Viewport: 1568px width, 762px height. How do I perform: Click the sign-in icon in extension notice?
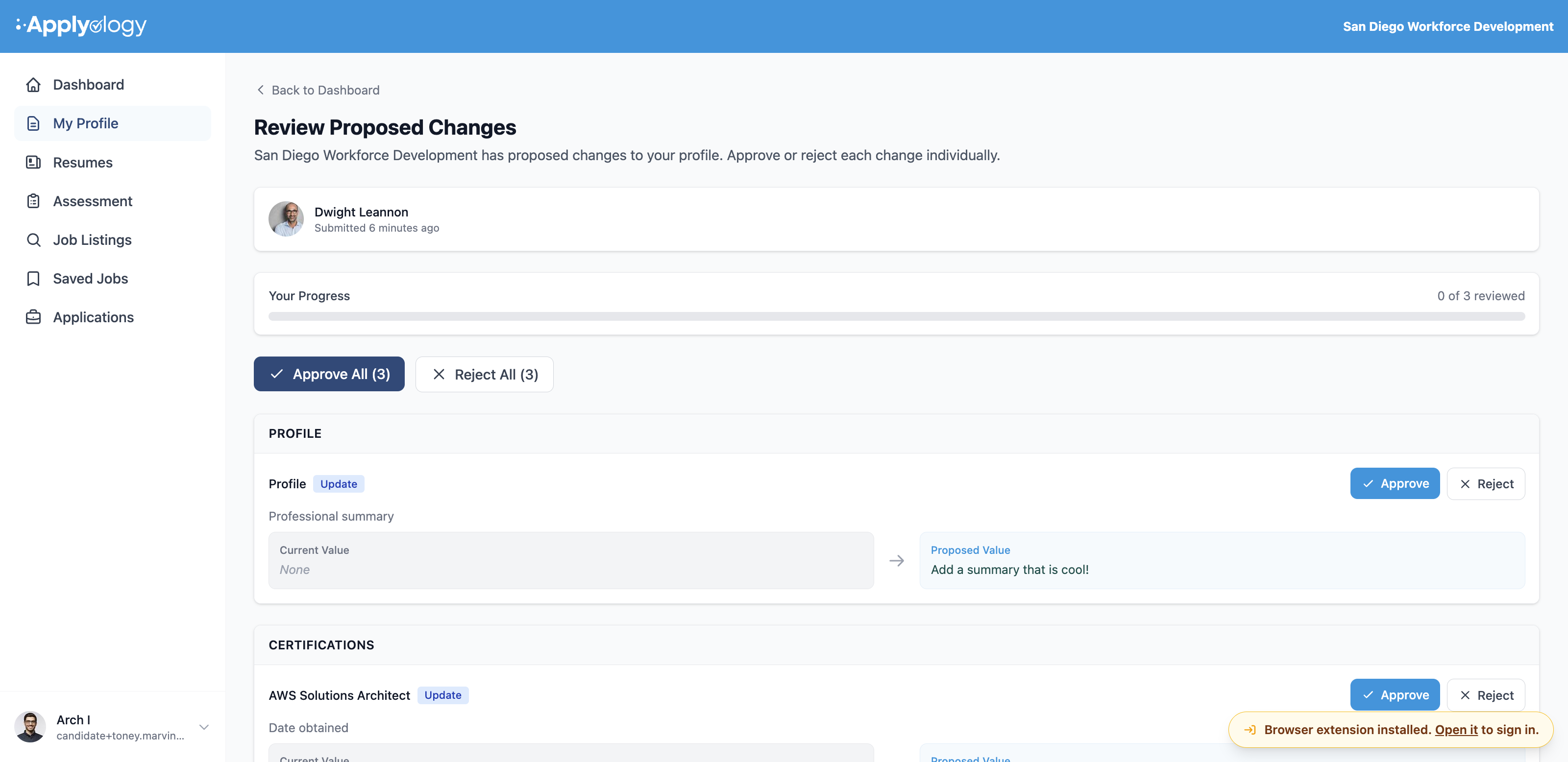[1249, 730]
